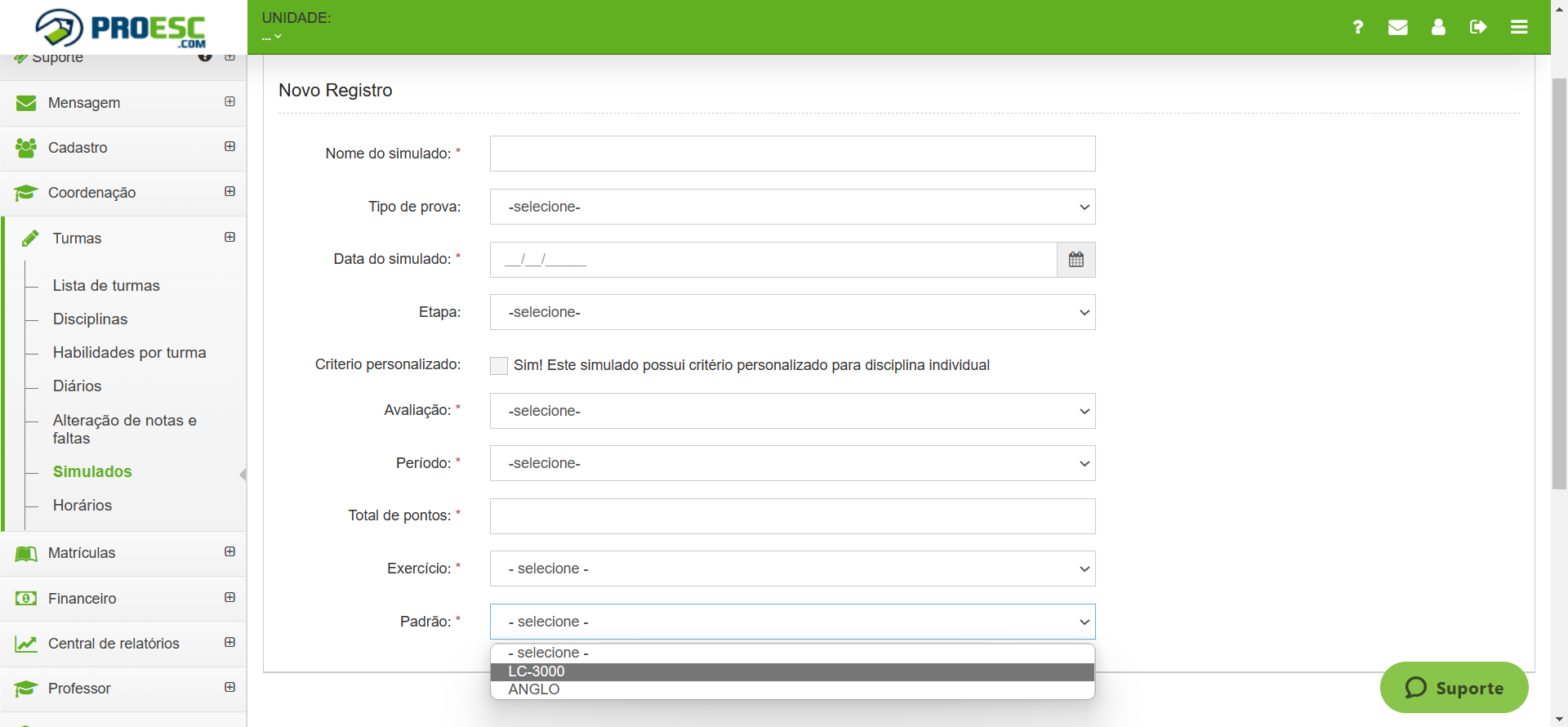Open Alteração de notas e faltas
The image size is (1568, 727).
pyautogui.click(x=125, y=429)
